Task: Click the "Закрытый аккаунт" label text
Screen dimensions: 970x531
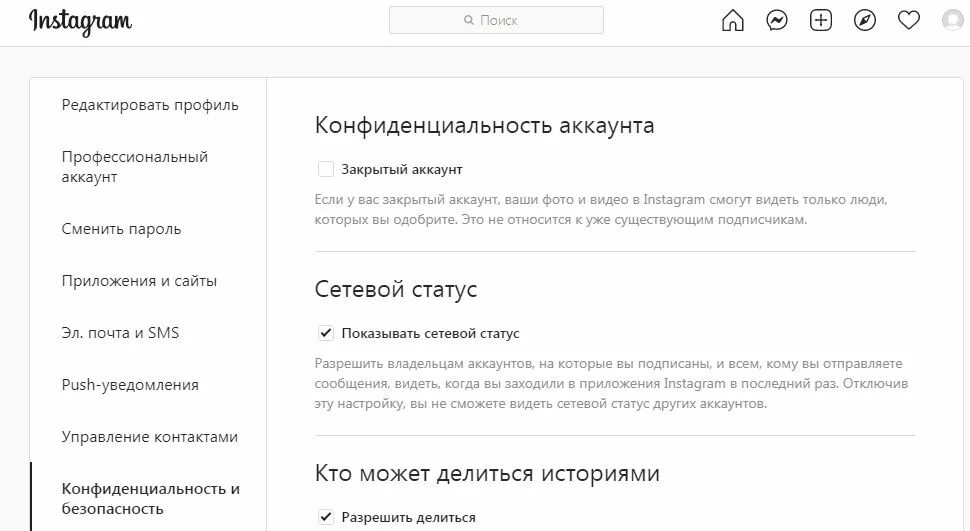Action: [x=402, y=170]
